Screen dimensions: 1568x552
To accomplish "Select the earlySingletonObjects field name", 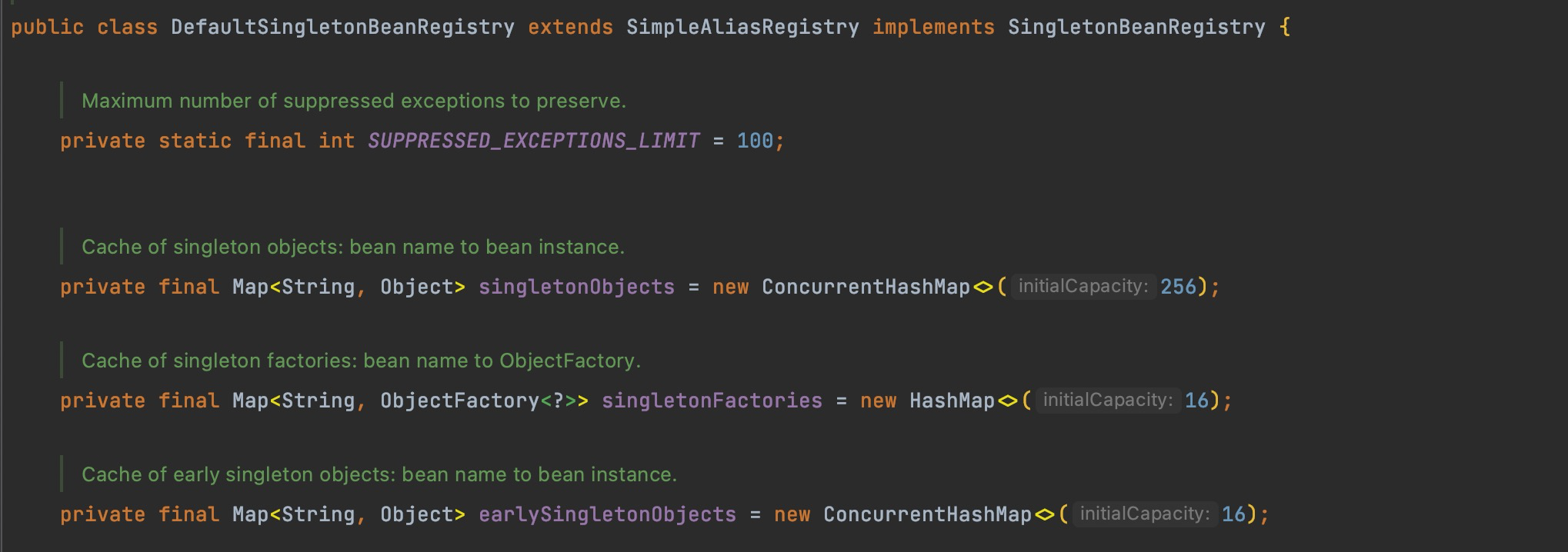I will [x=607, y=514].
